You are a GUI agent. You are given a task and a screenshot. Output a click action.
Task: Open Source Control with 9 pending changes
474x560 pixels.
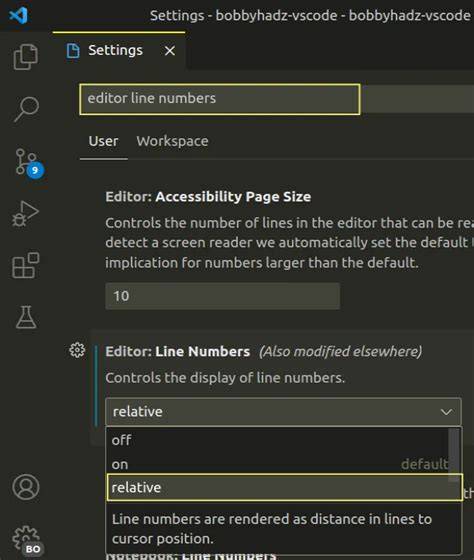[28, 163]
